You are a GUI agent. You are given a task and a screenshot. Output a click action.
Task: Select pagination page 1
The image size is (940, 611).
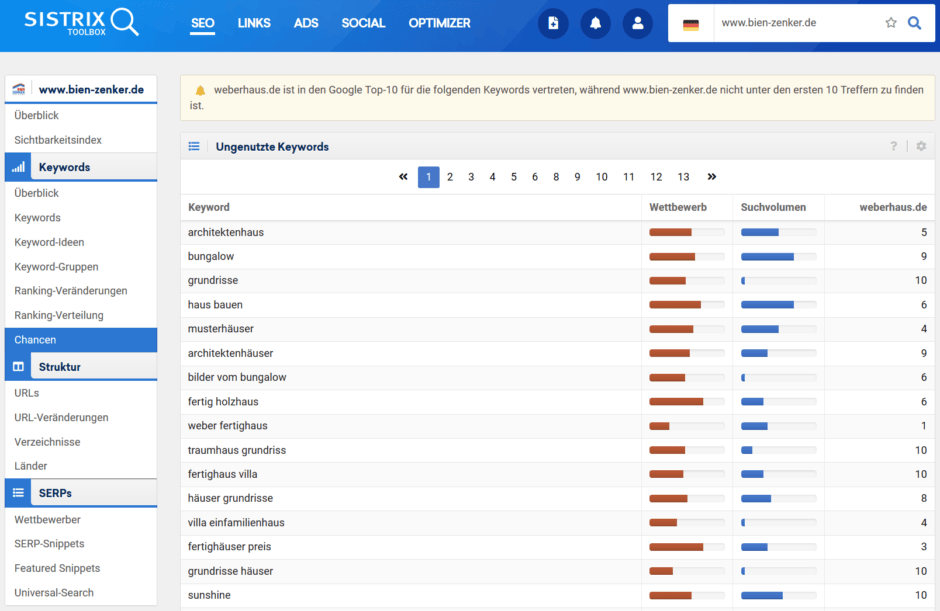[x=429, y=177]
